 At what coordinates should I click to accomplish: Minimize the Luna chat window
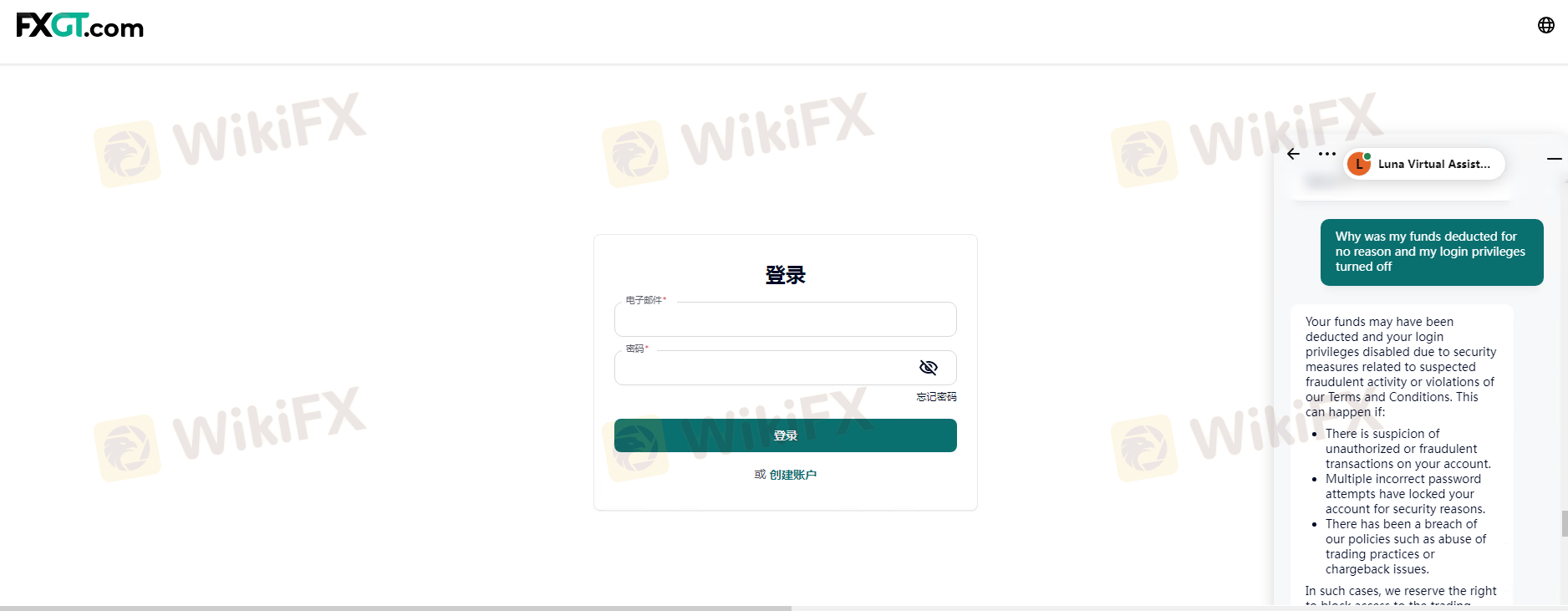pyautogui.click(x=1554, y=158)
